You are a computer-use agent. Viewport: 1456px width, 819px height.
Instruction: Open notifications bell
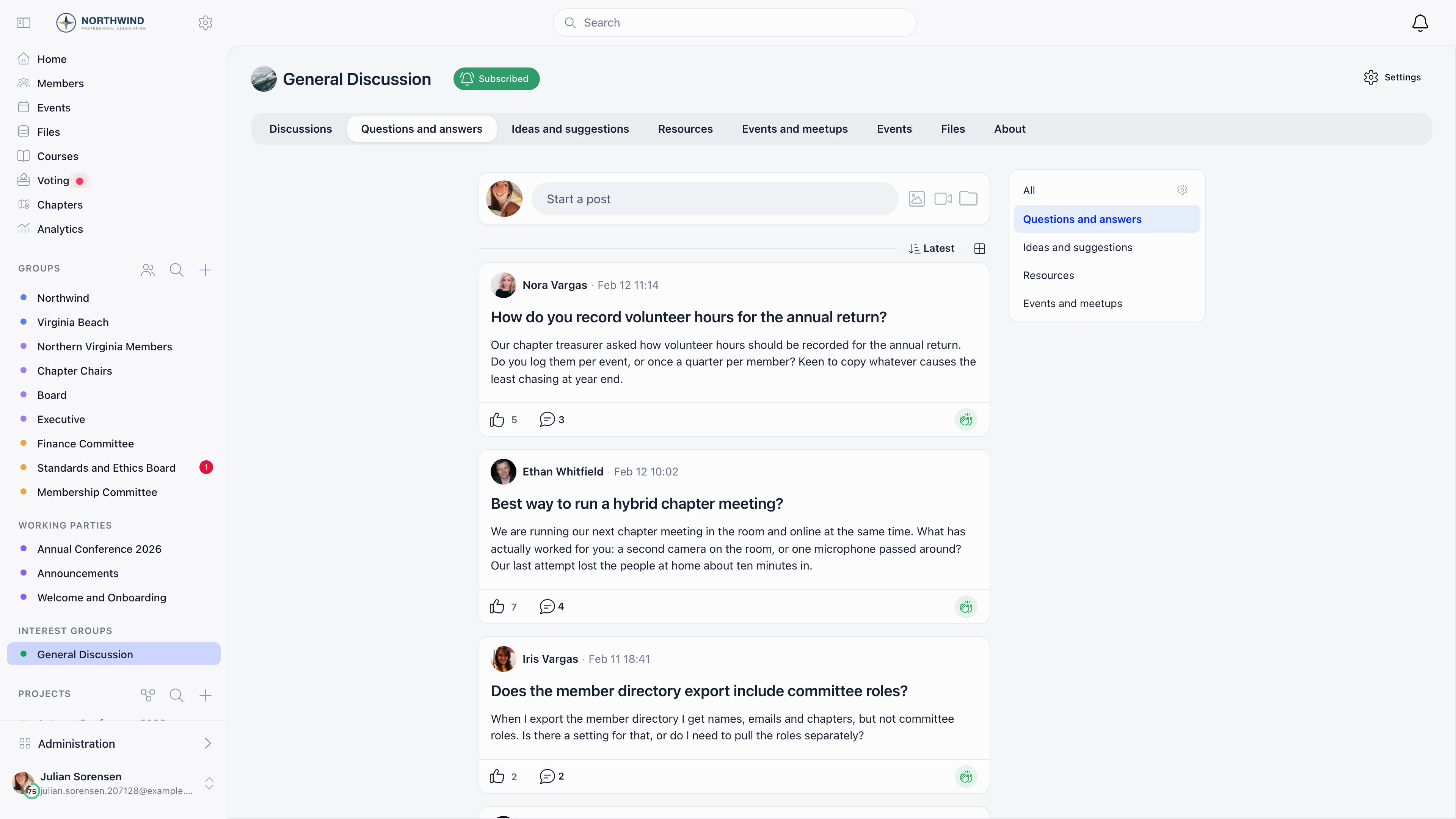[1420, 23]
